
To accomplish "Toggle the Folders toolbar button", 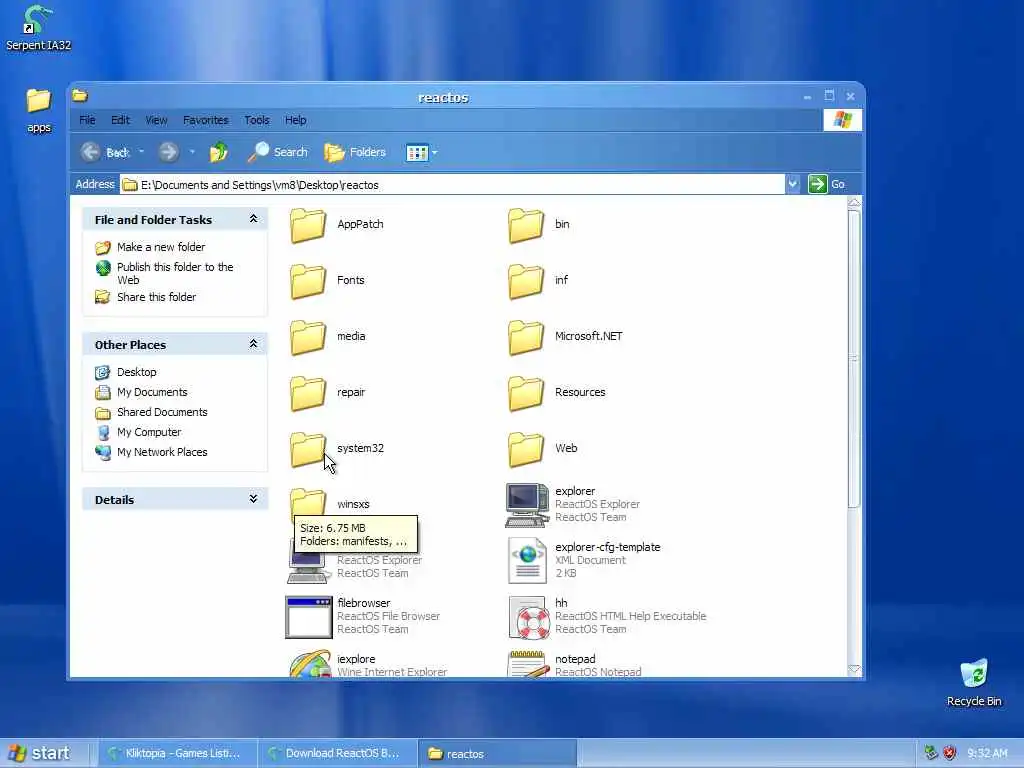I will click(355, 152).
